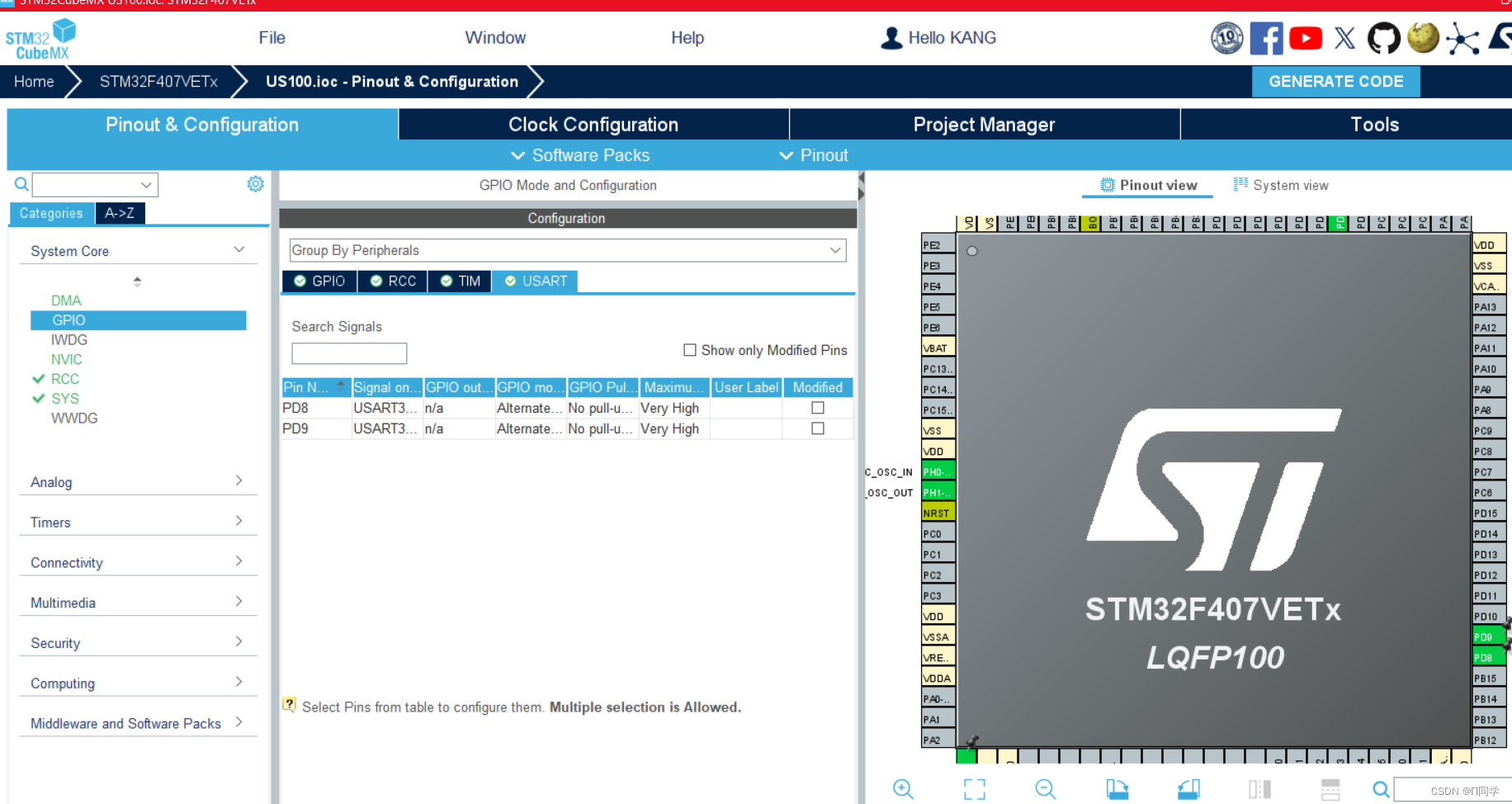This screenshot has width=1512, height=804.
Task: Click the vertical flip view icon
Action: (1259, 789)
